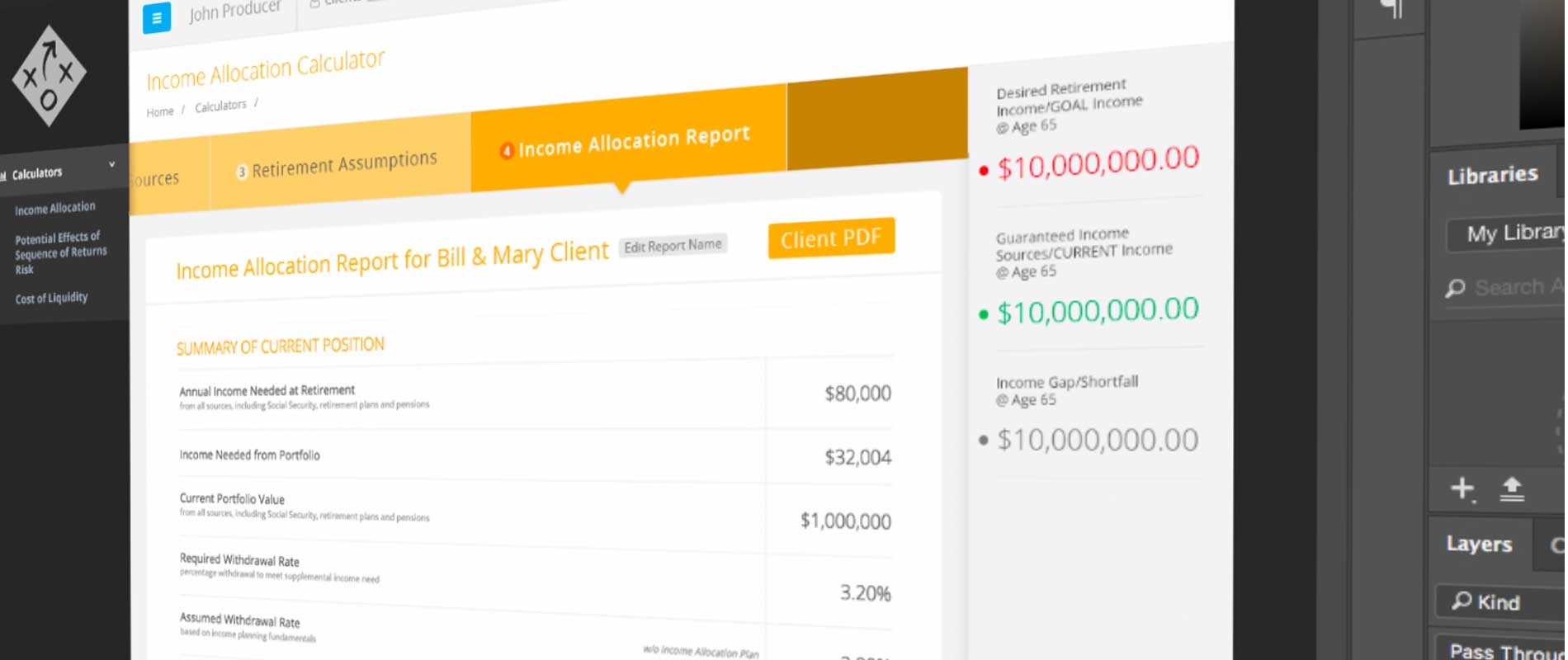Click the paragraph panel icon
Image resolution: width=1568 pixels, height=660 pixels.
coord(1391,10)
